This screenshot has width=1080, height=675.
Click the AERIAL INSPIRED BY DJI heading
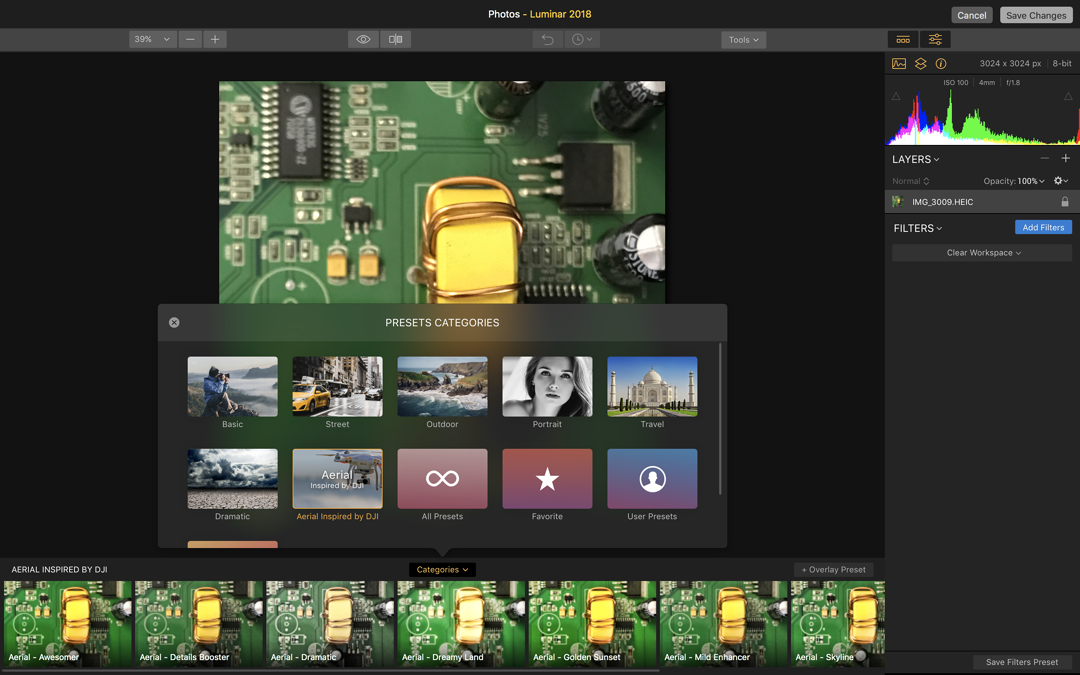coord(59,570)
